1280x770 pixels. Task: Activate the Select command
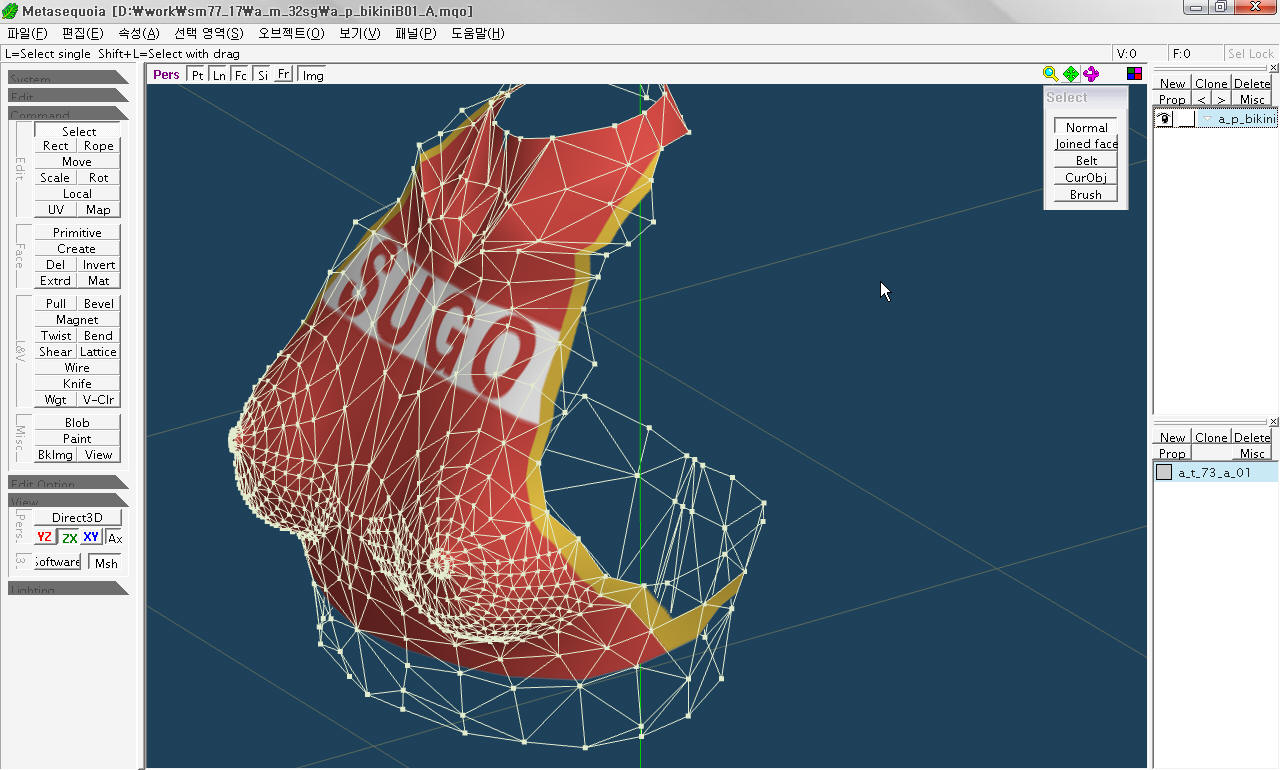click(78, 131)
